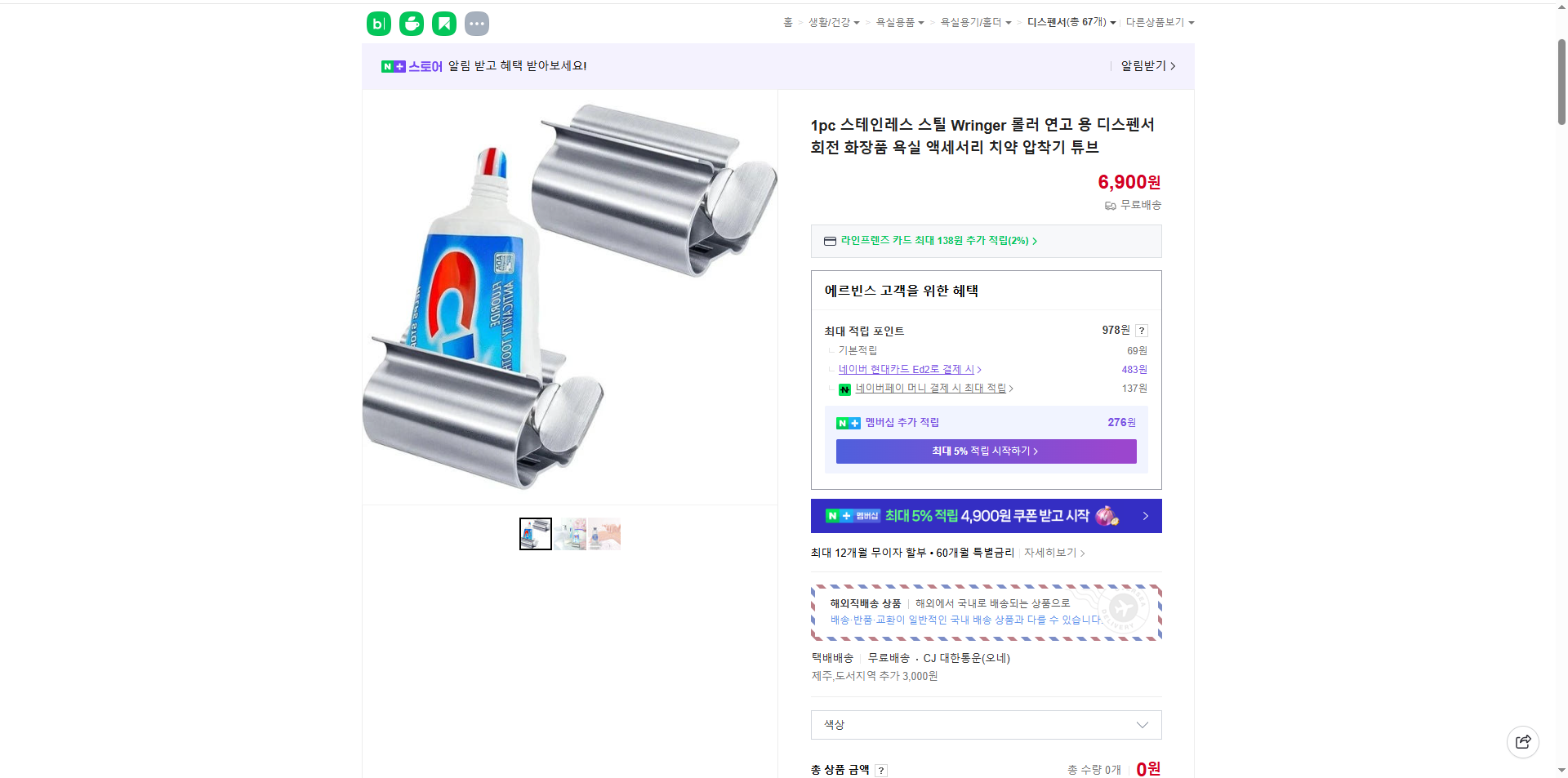The height and width of the screenshot is (778, 1568).
Task: Click the 알림받기 button
Action: [1142, 66]
